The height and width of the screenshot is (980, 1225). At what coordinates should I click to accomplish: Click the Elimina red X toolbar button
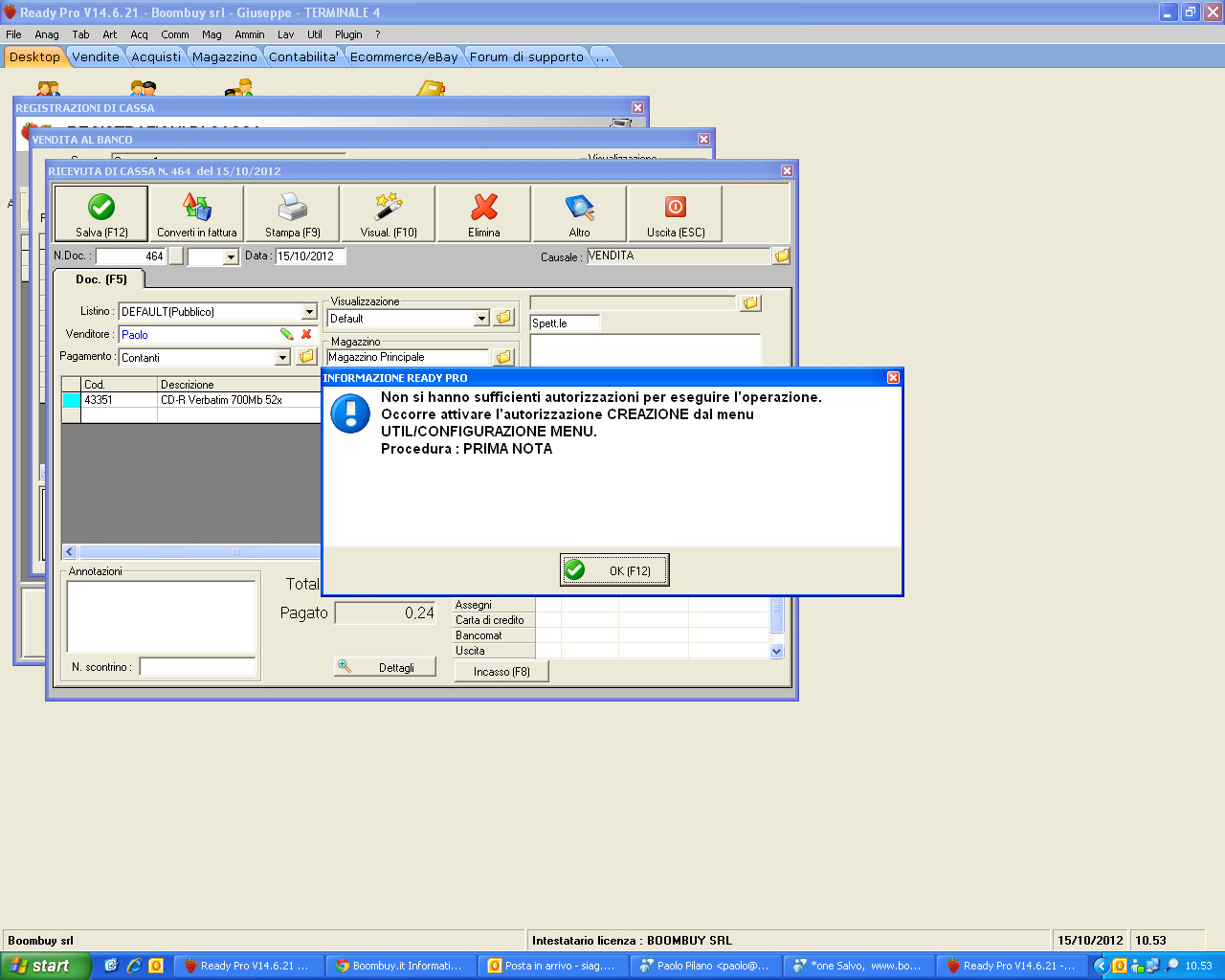[x=484, y=212]
